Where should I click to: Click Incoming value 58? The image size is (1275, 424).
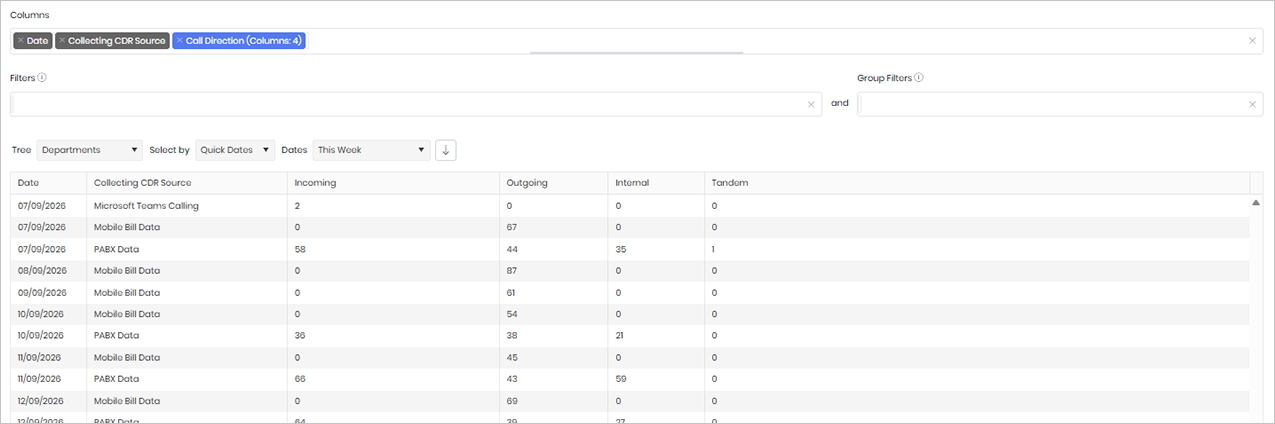pos(300,249)
